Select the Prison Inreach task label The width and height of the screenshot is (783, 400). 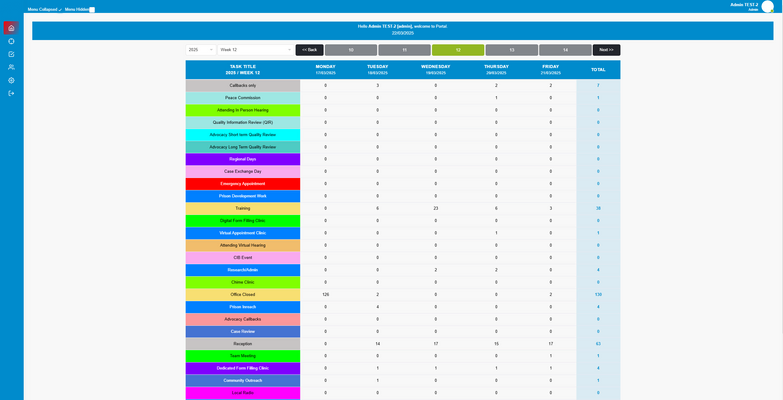243,307
